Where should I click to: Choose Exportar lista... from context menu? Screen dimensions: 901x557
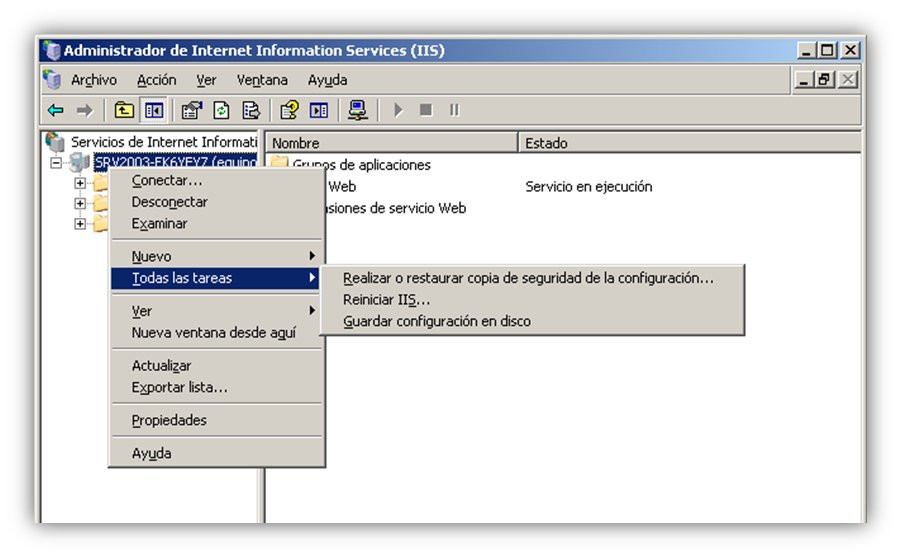(x=217, y=387)
